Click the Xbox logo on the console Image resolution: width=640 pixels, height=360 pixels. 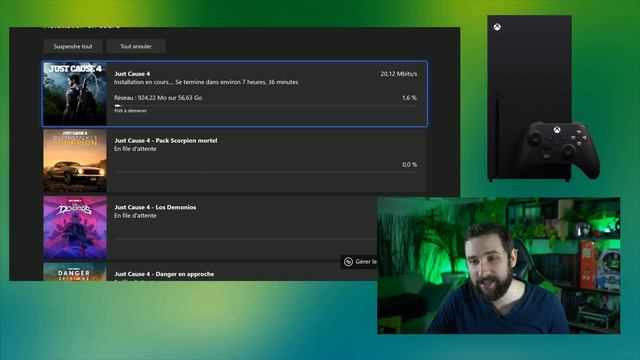[497, 27]
